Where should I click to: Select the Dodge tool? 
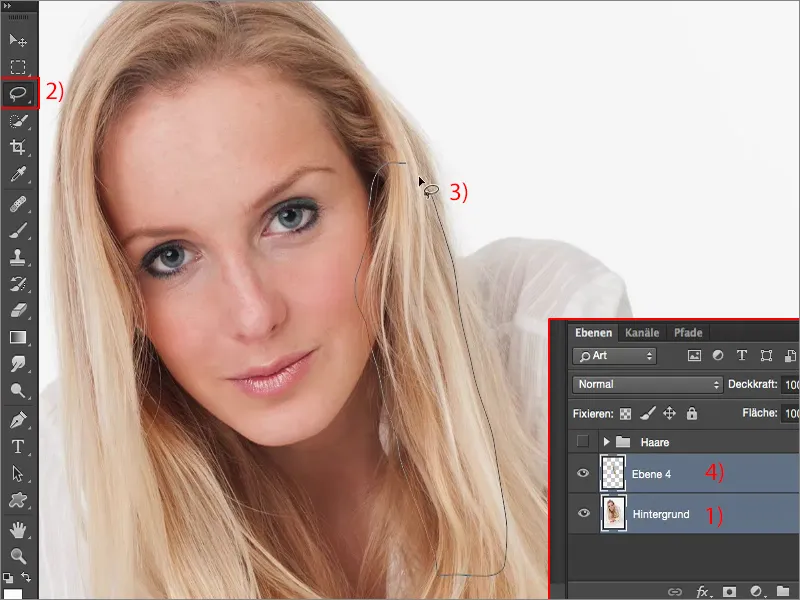18,390
